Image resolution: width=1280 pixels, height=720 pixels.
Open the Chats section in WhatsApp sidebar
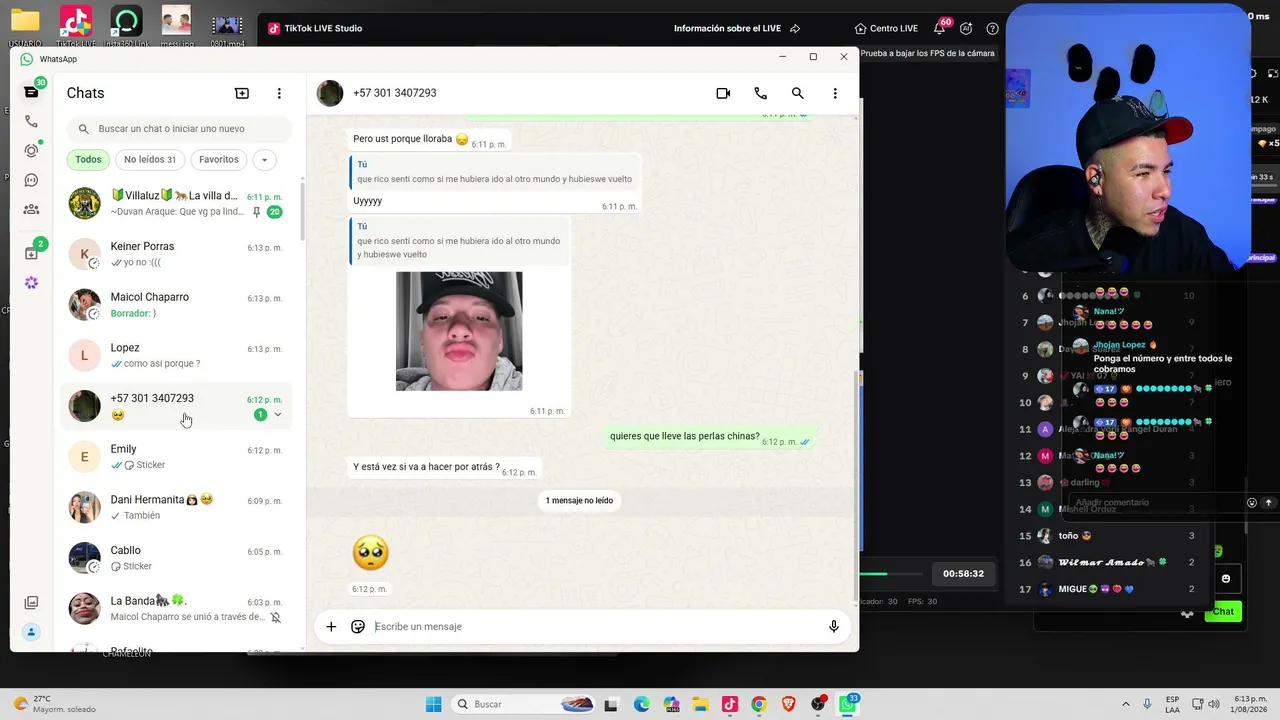31,92
